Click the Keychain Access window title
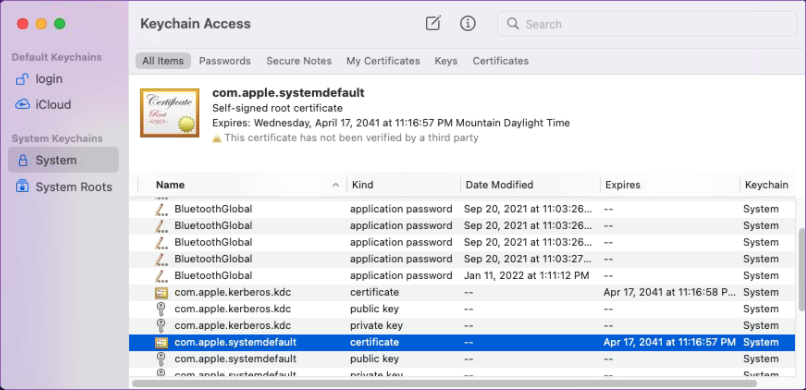 coord(195,24)
